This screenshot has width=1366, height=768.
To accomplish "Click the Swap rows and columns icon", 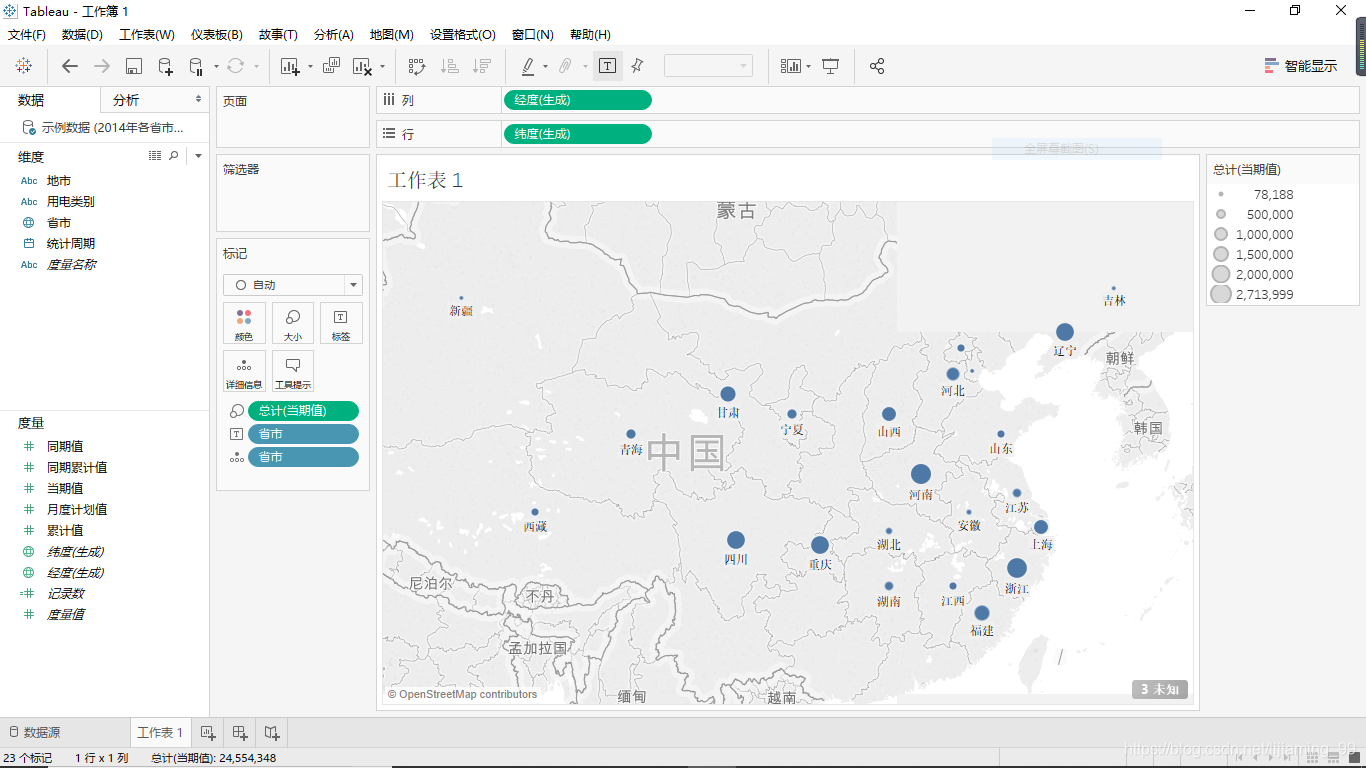I will (417, 66).
